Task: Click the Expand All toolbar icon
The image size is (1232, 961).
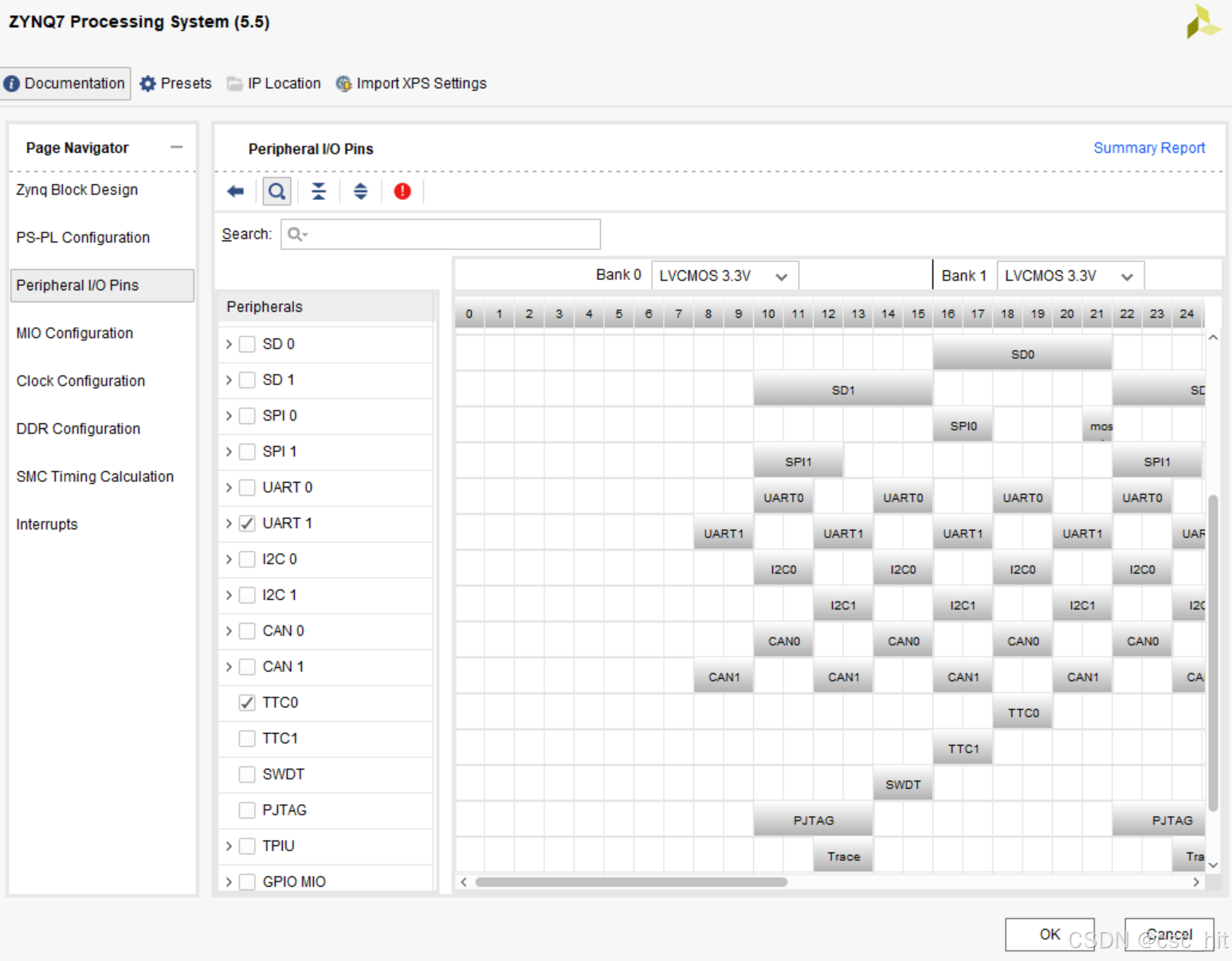Action: coord(360,191)
